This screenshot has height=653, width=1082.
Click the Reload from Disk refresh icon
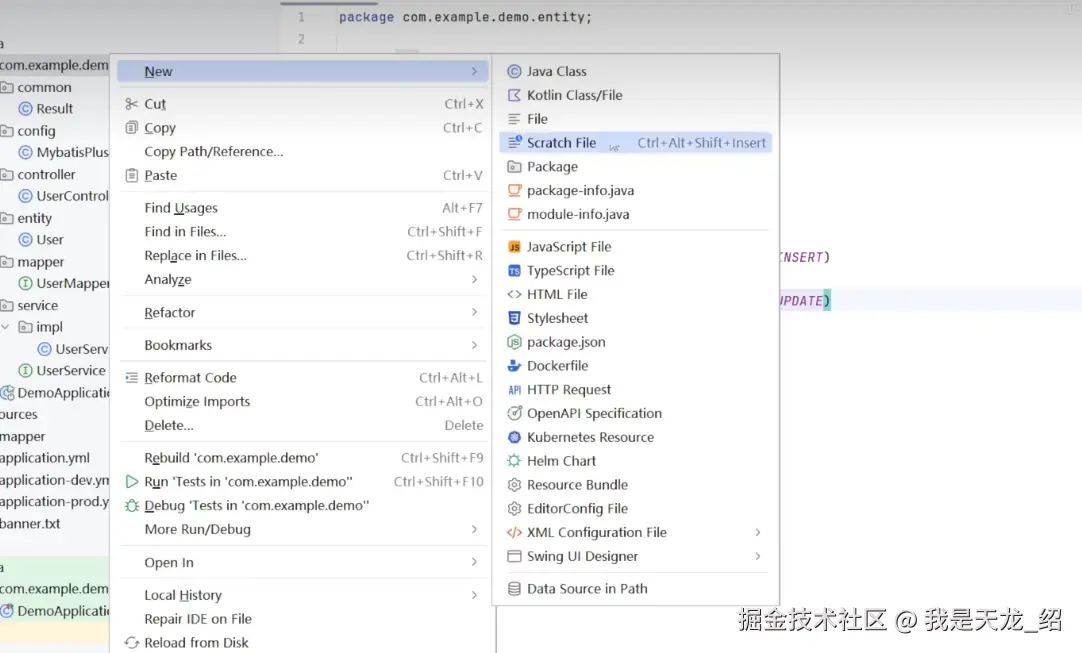pyautogui.click(x=131, y=643)
